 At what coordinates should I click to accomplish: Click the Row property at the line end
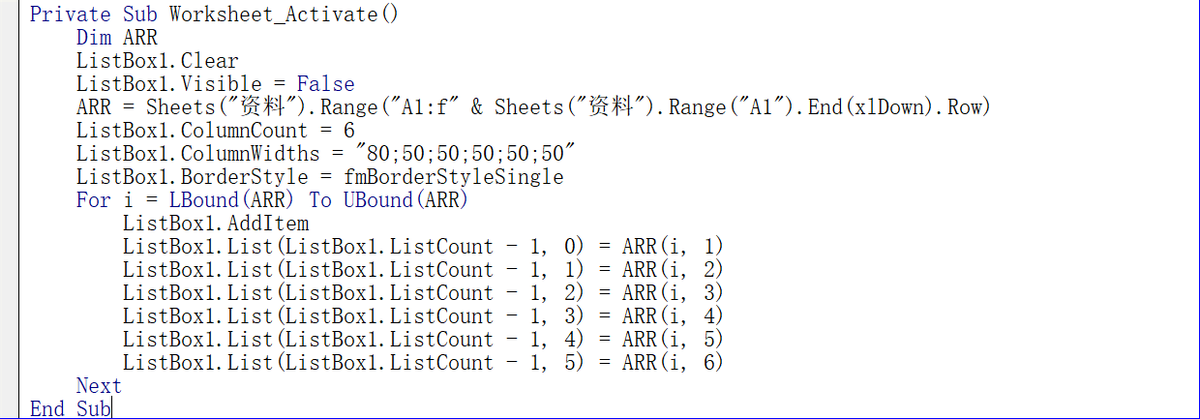tap(966, 107)
